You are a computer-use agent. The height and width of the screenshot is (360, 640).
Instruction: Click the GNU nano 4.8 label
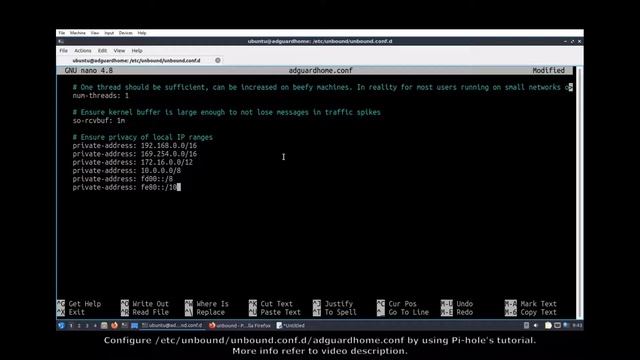pos(89,71)
